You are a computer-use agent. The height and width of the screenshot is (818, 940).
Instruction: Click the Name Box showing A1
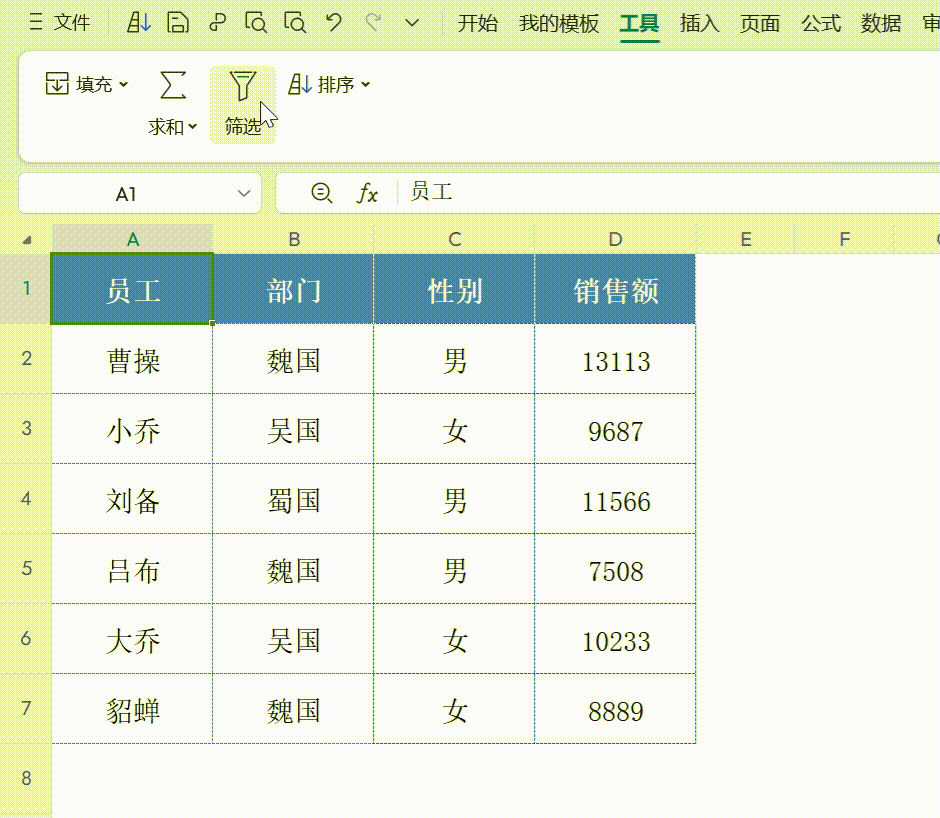pos(126,194)
